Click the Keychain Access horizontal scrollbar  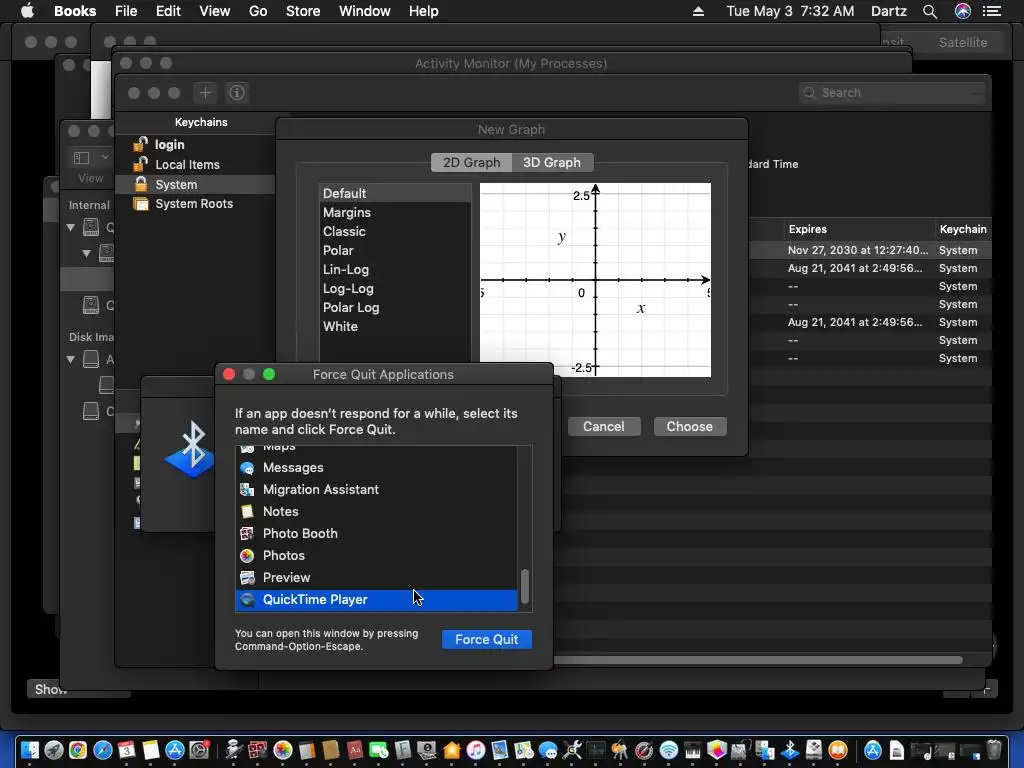(x=758, y=660)
